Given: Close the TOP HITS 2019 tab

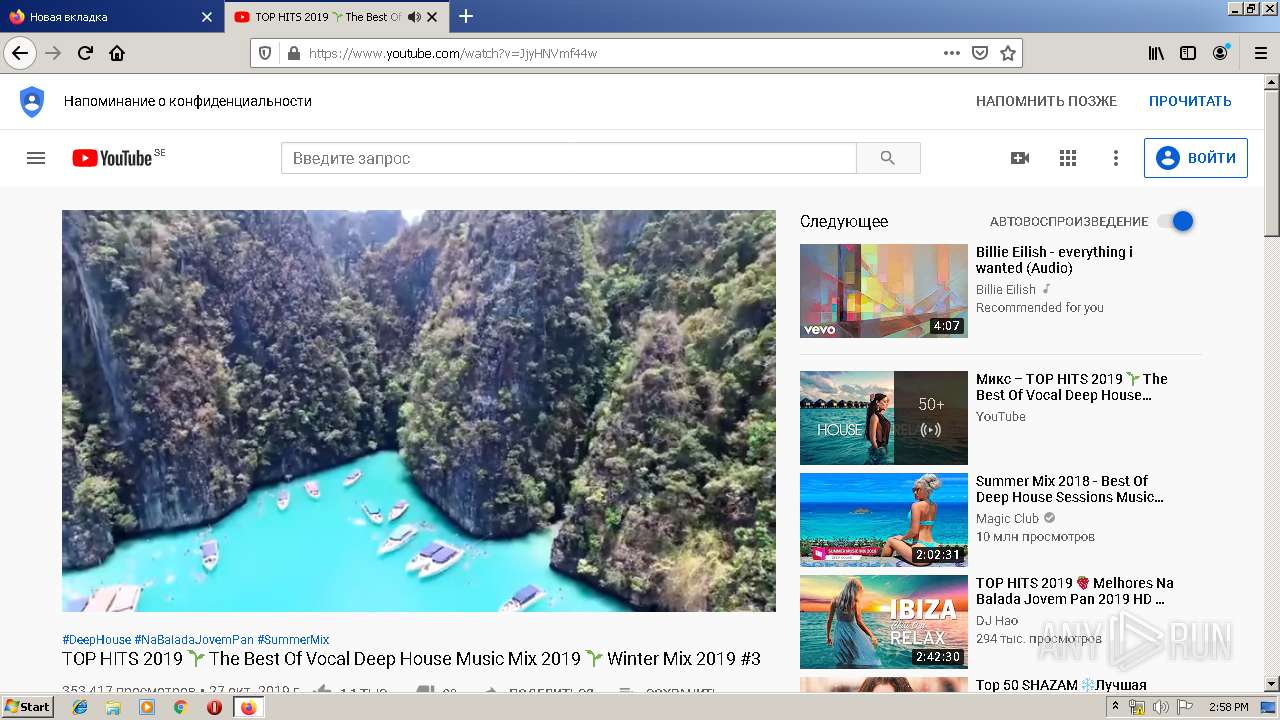Looking at the screenshot, I should click(x=432, y=17).
